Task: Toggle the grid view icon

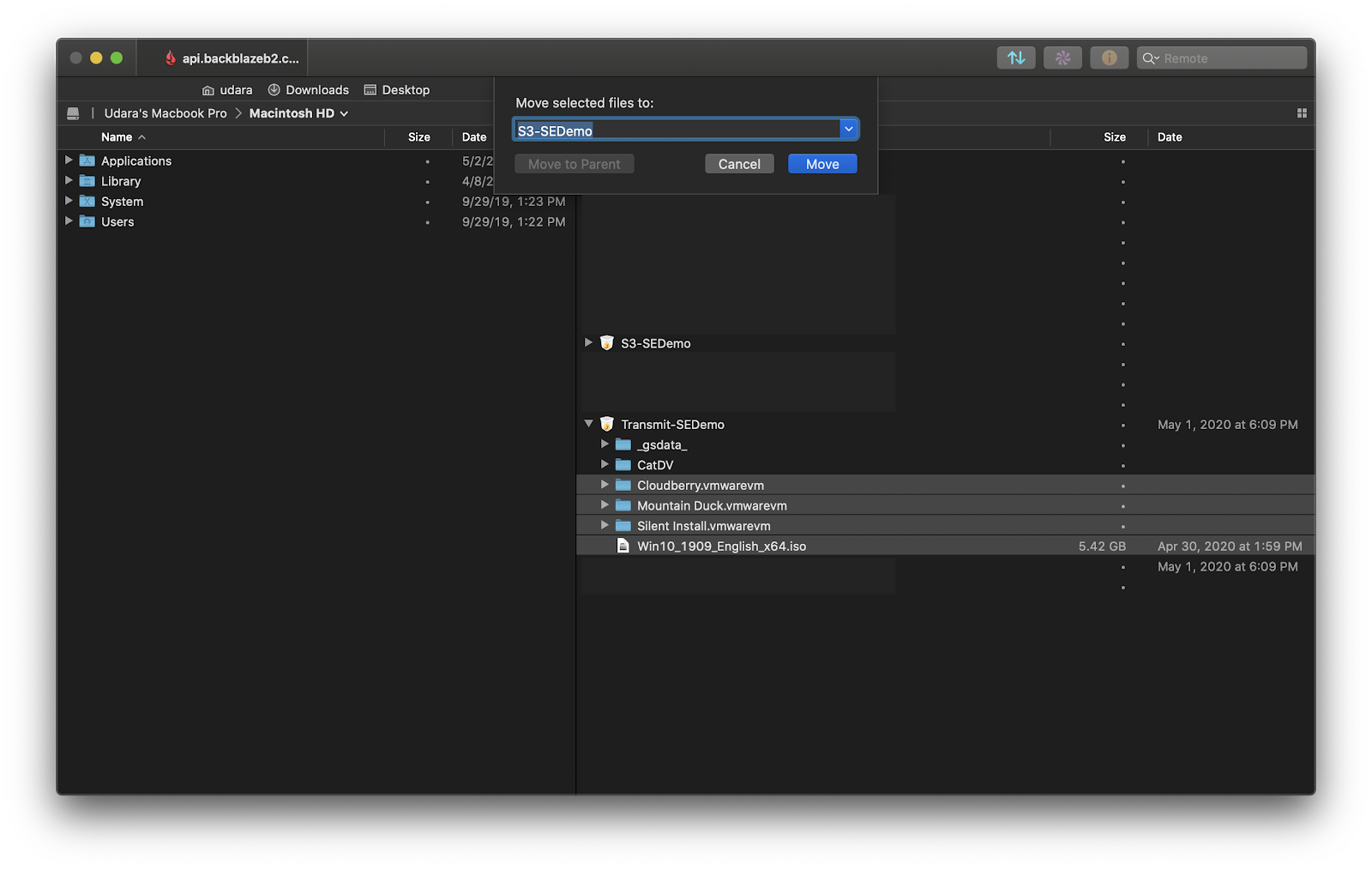Action: click(x=1302, y=113)
